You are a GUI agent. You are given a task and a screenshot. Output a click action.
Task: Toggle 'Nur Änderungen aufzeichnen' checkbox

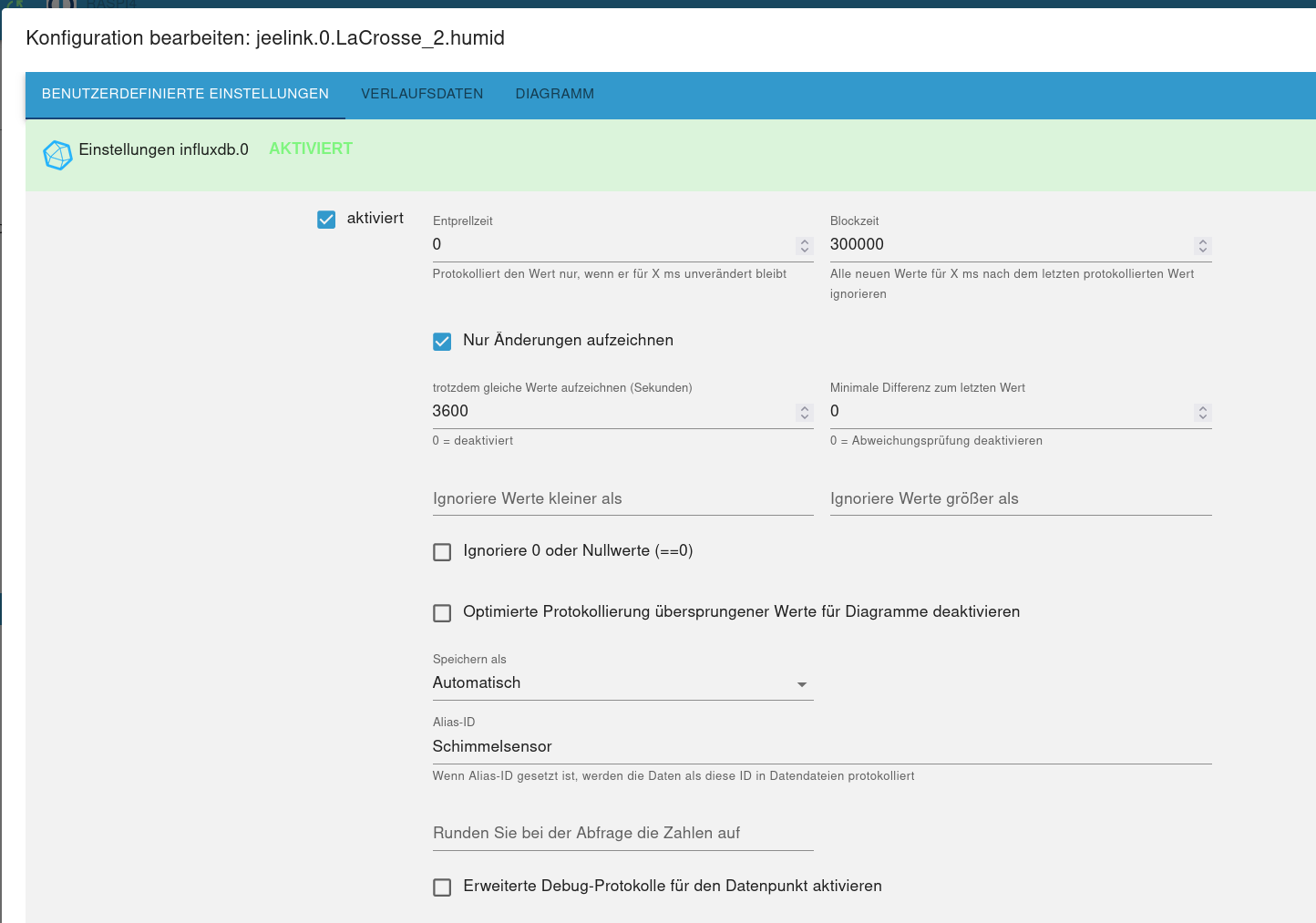coord(442,342)
